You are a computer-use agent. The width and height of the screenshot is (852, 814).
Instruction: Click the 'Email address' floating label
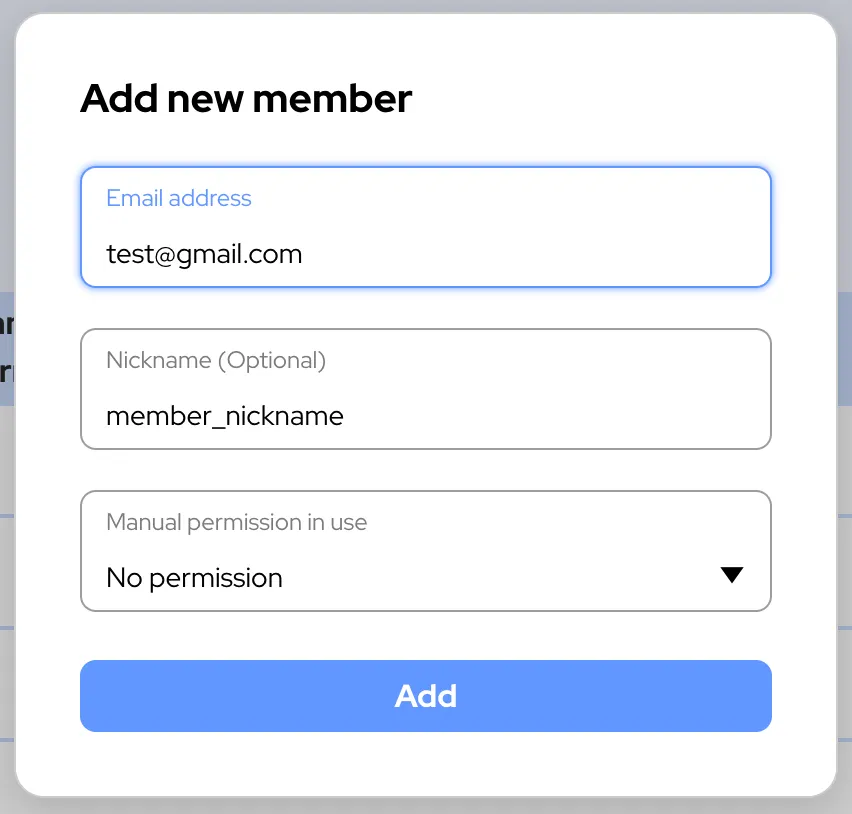(x=179, y=198)
